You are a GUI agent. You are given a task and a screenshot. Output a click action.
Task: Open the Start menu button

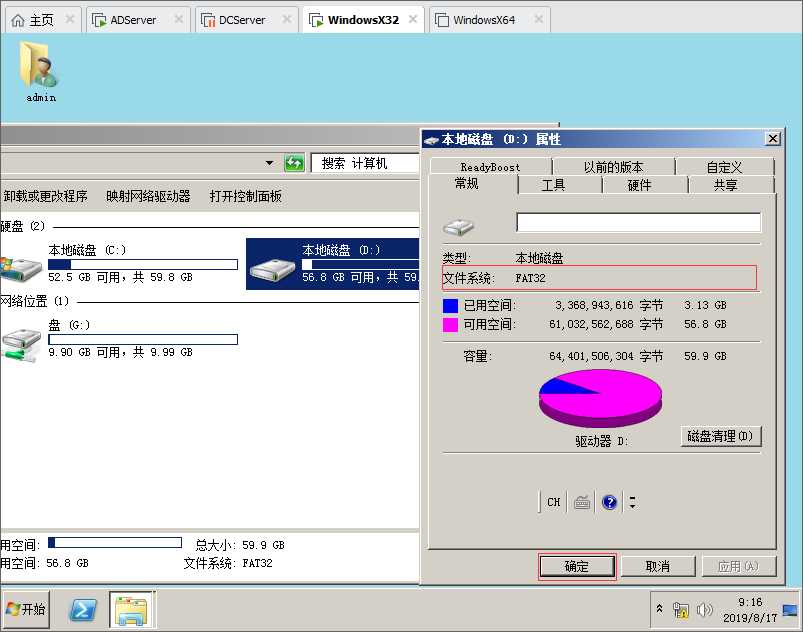[26, 609]
